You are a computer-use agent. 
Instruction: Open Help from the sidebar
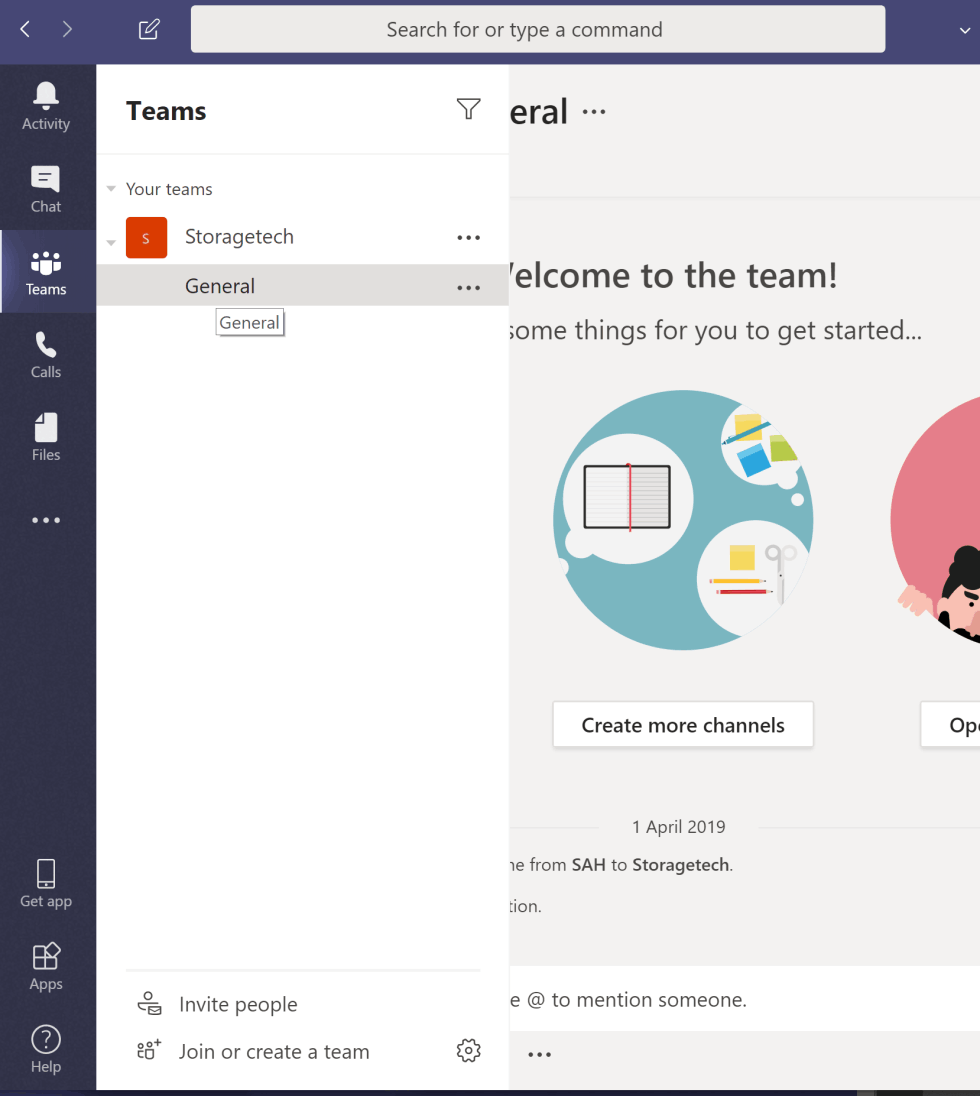click(46, 1049)
